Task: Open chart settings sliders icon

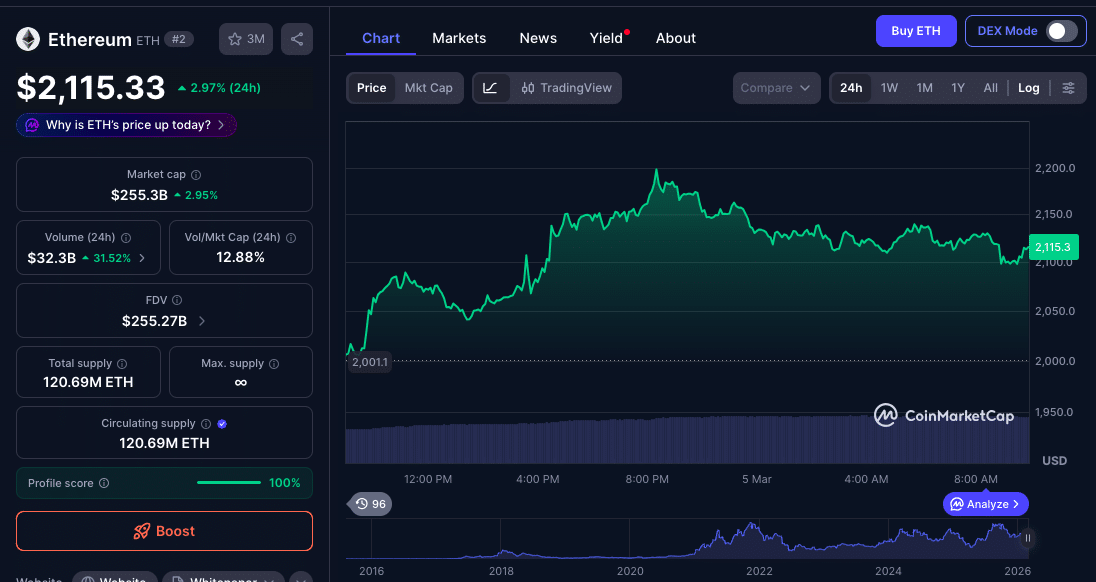Action: (1068, 88)
